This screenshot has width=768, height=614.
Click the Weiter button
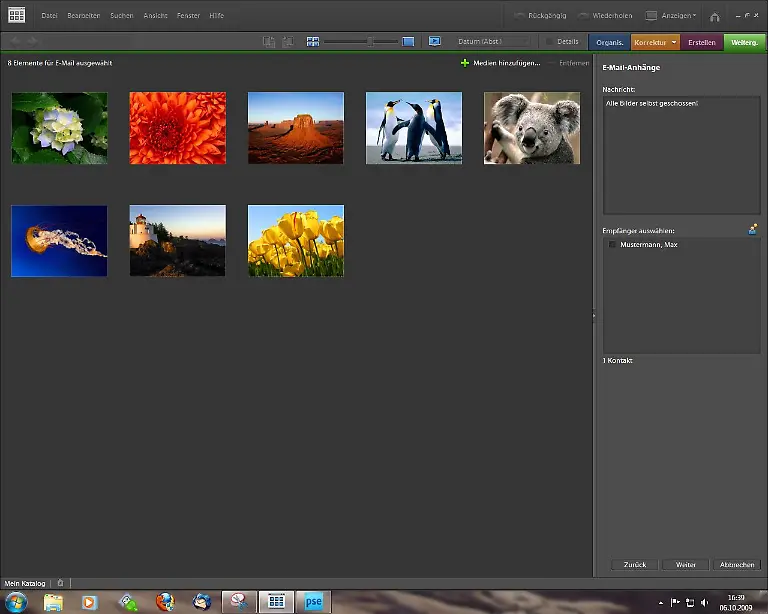tap(685, 565)
